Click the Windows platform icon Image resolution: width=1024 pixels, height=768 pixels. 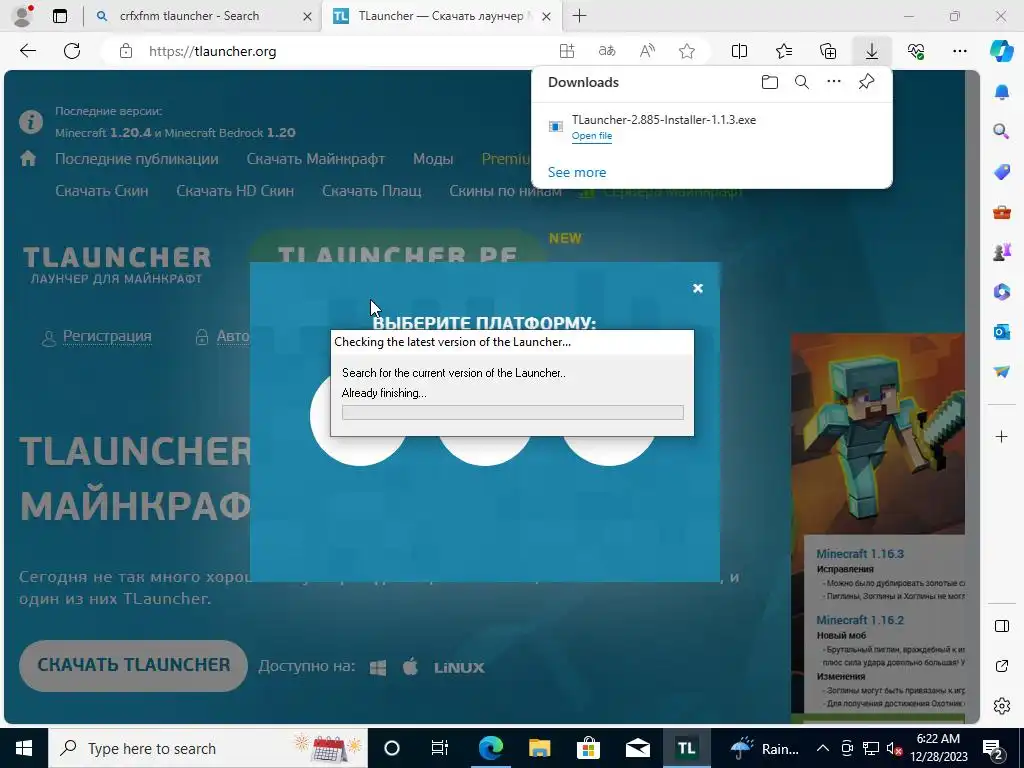pyautogui.click(x=377, y=667)
